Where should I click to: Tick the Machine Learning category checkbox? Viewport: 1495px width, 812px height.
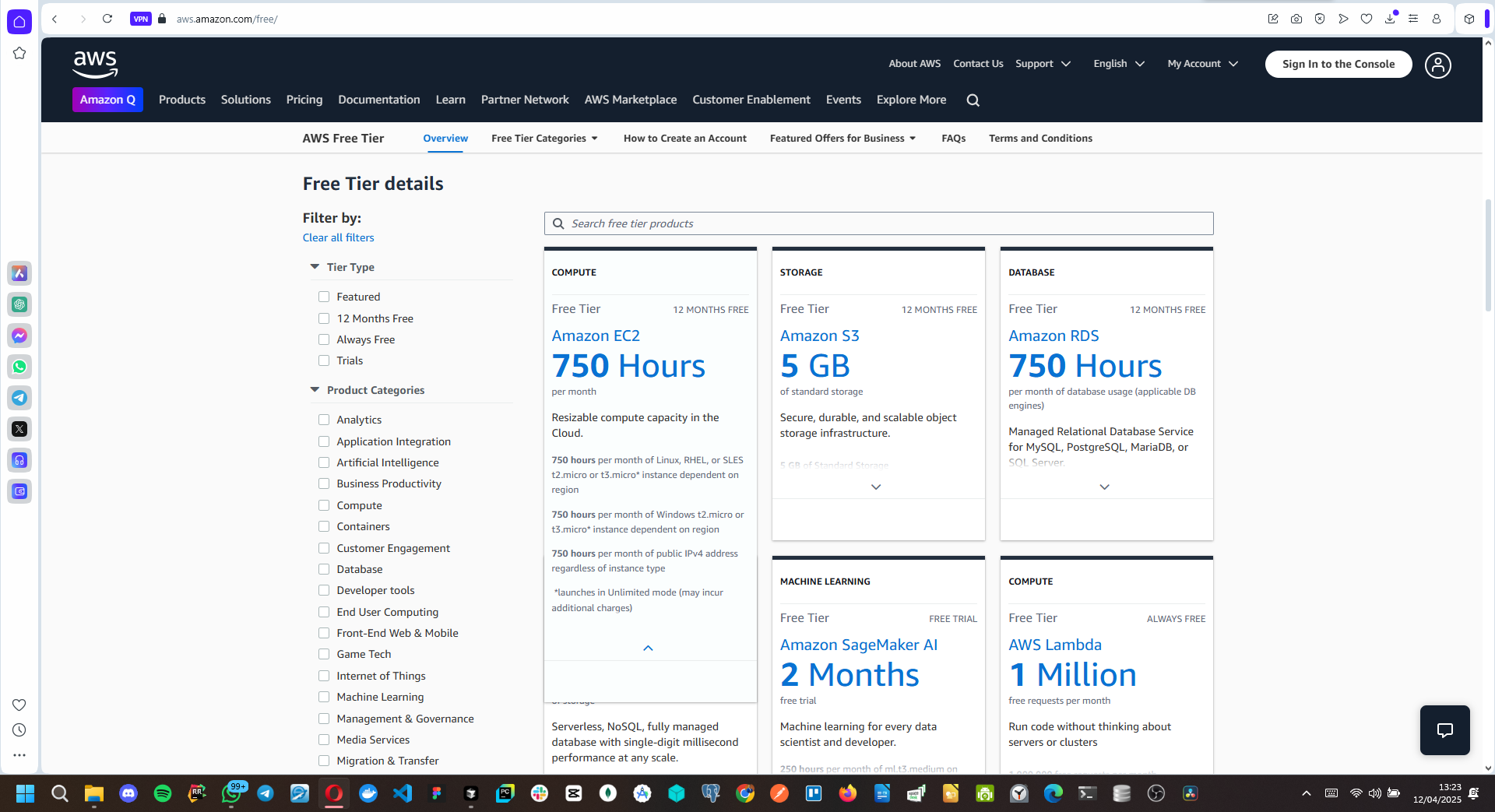pyautogui.click(x=324, y=697)
